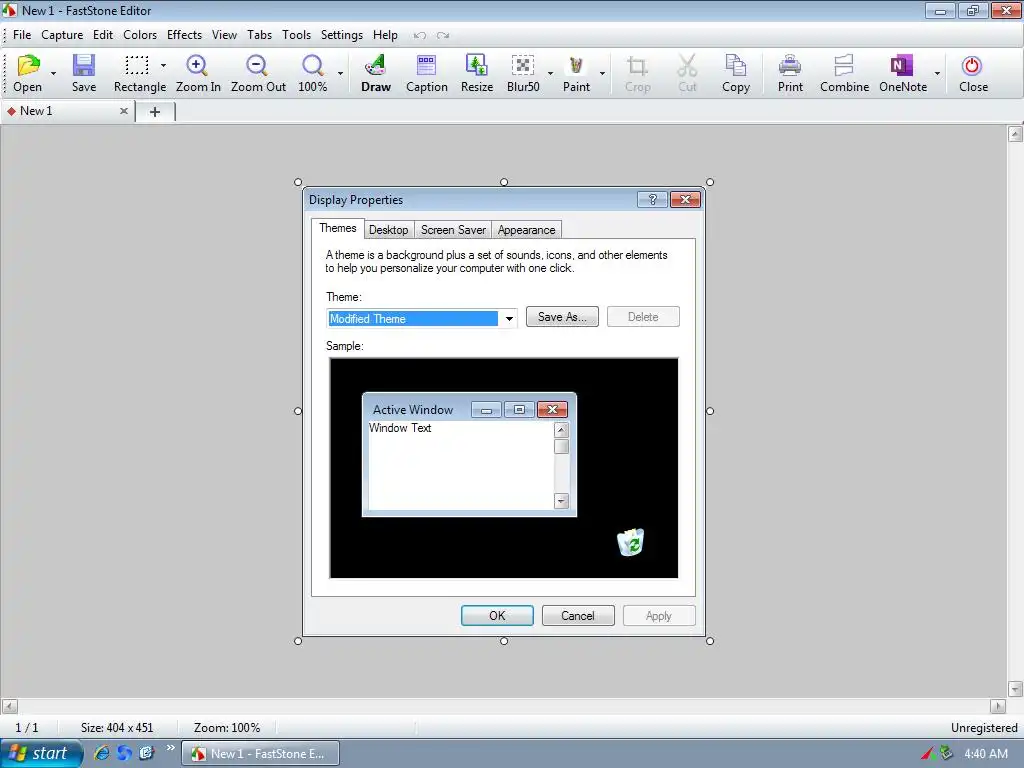Click Cancel in Display Properties

coord(578,616)
